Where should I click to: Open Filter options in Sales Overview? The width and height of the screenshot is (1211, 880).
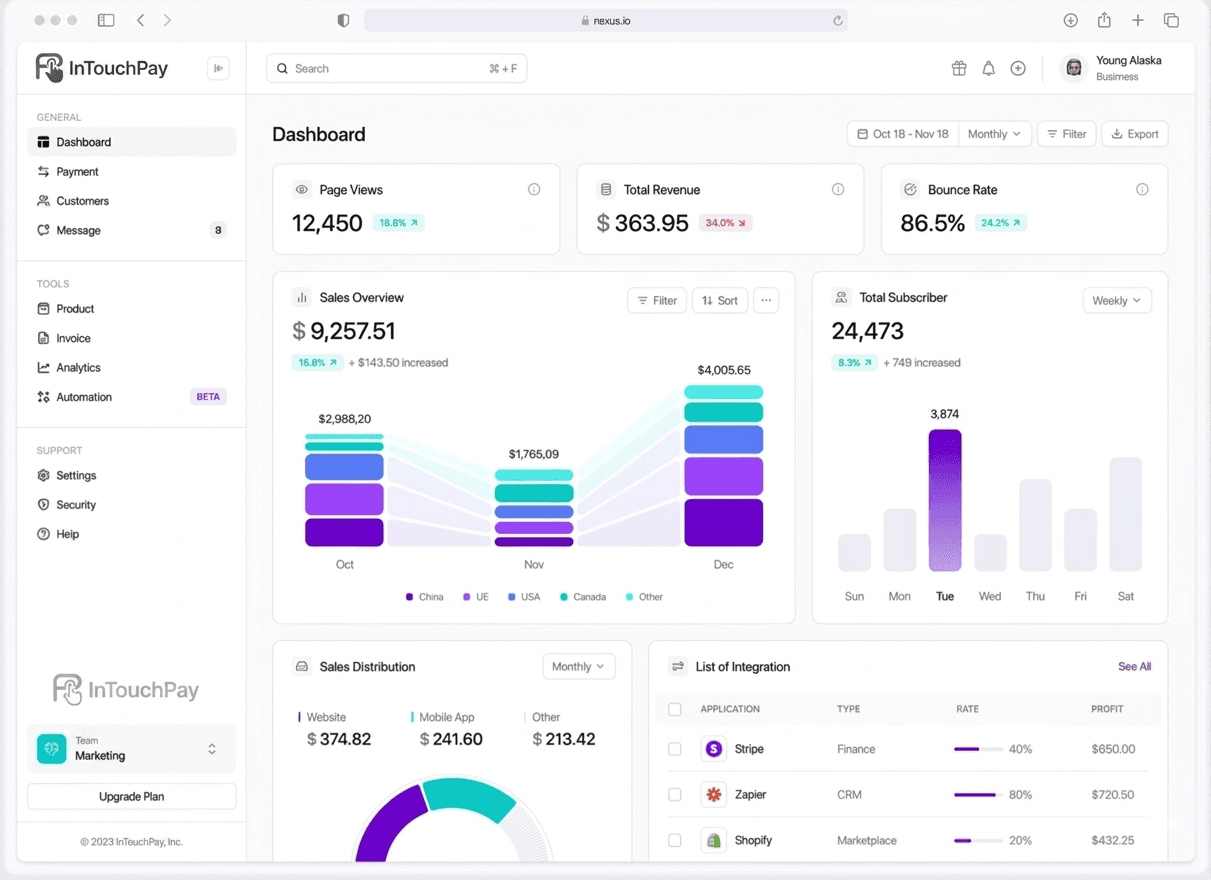(x=657, y=300)
